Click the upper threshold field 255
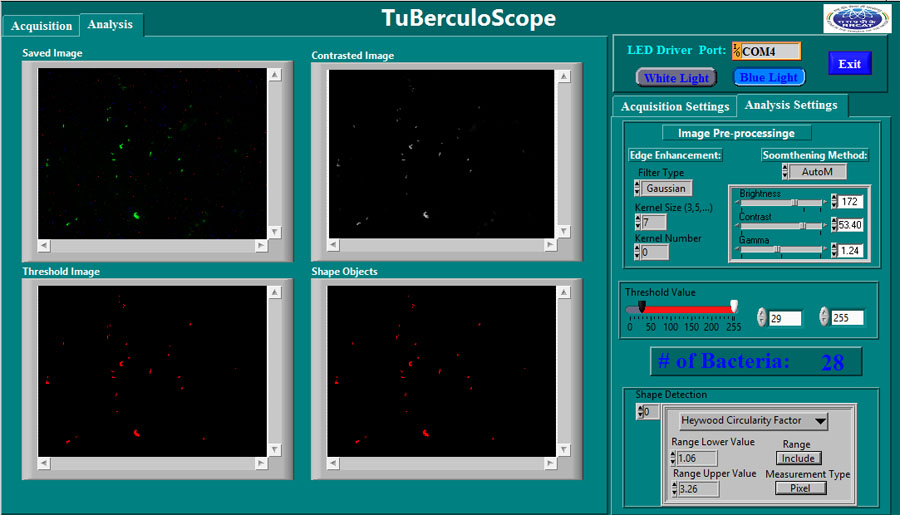The width and height of the screenshot is (900, 515). point(847,317)
